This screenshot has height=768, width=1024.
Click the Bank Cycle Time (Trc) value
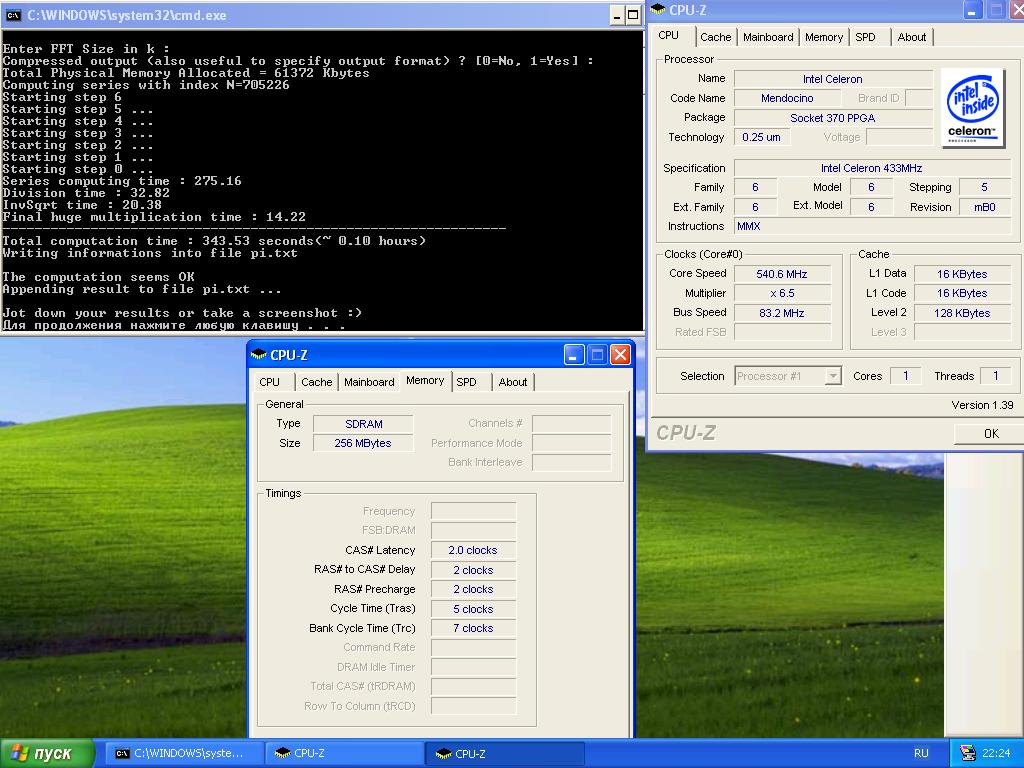[473, 628]
